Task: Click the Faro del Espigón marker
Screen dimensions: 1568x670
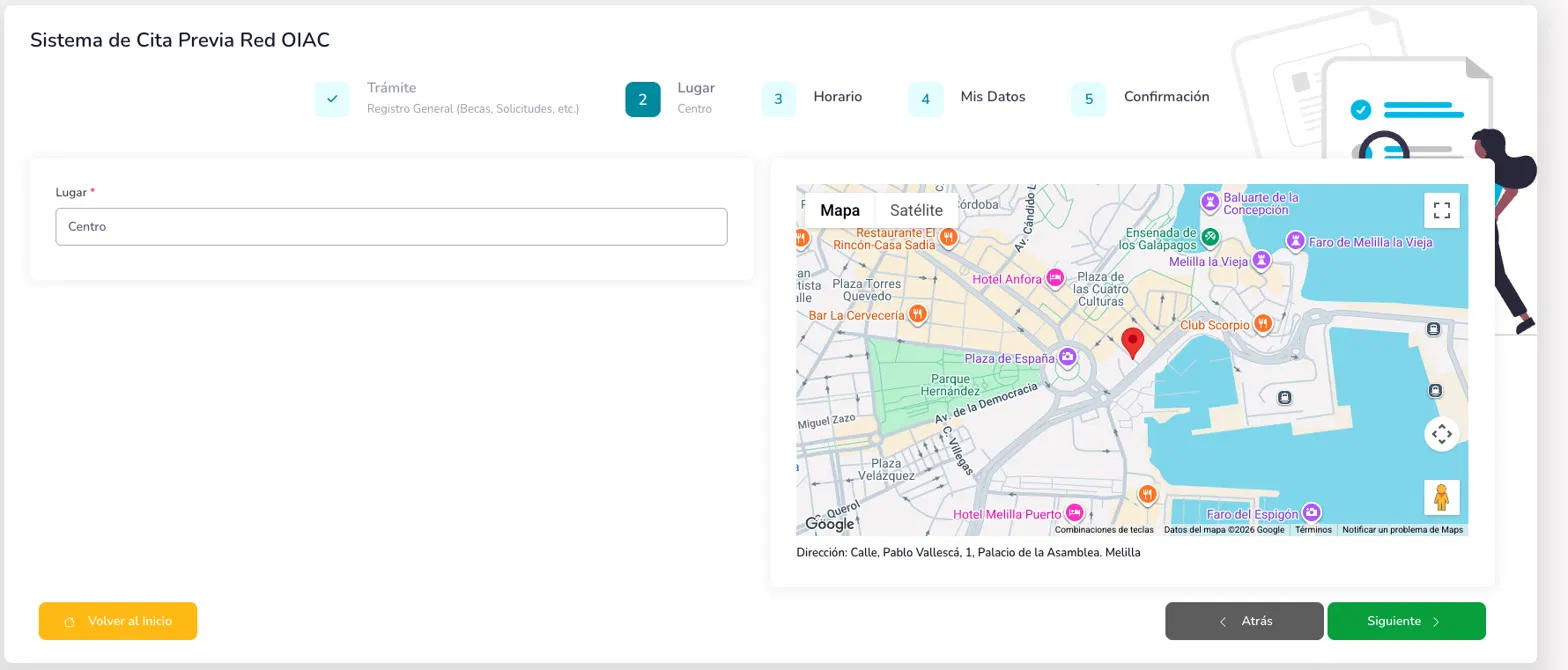Action: (1314, 512)
